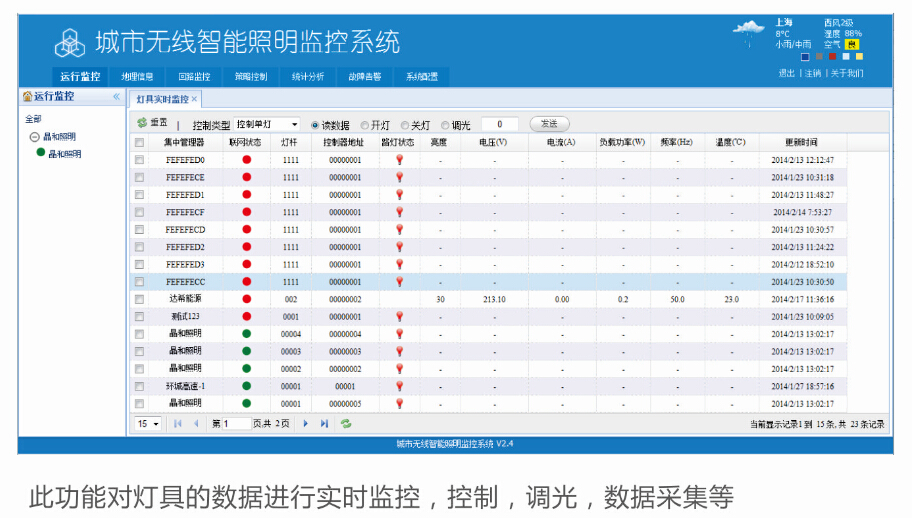Click the 重置 reset icon
Image resolution: width=912 pixels, height=518 pixels.
pos(142,123)
